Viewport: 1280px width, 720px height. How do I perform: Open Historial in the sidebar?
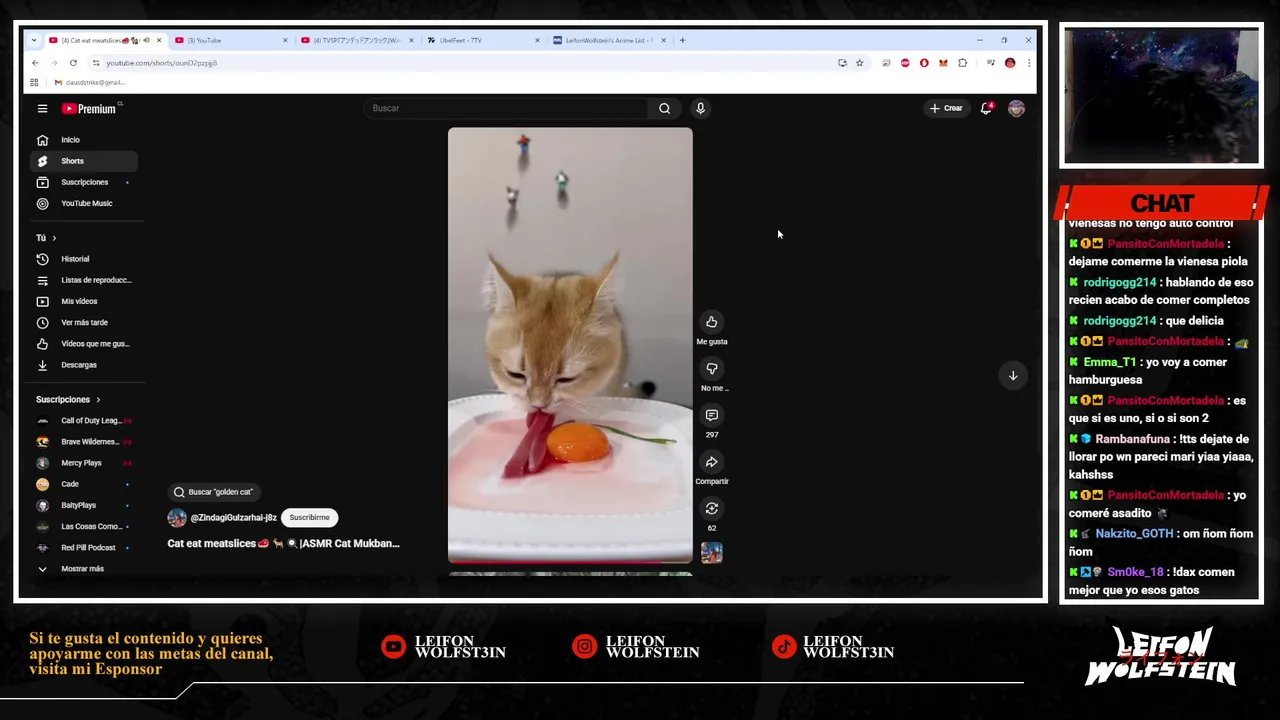coord(83,259)
